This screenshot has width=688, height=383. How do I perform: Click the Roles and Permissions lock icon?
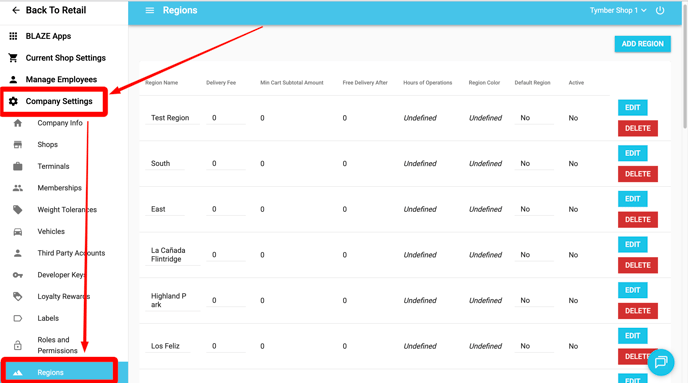(x=18, y=345)
